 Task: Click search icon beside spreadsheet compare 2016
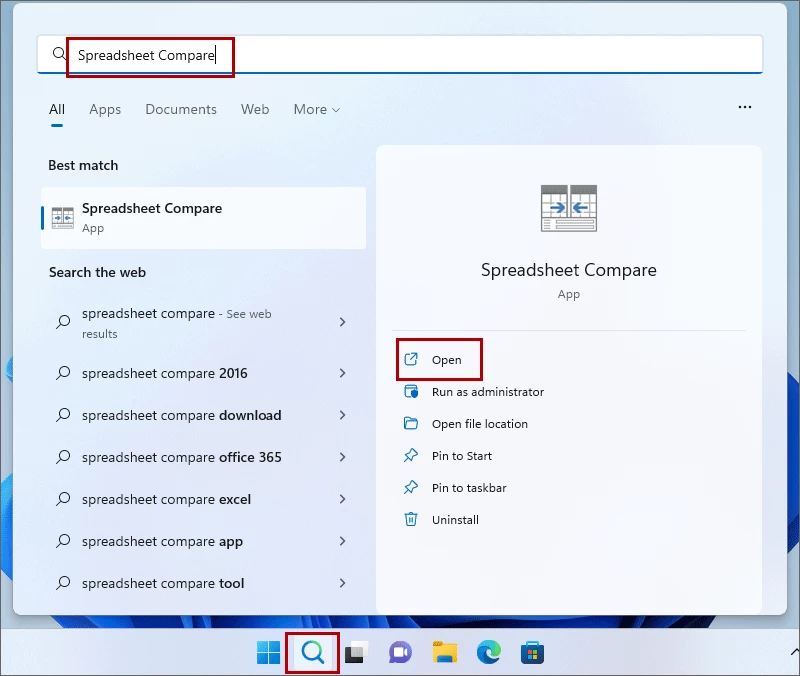(63, 373)
